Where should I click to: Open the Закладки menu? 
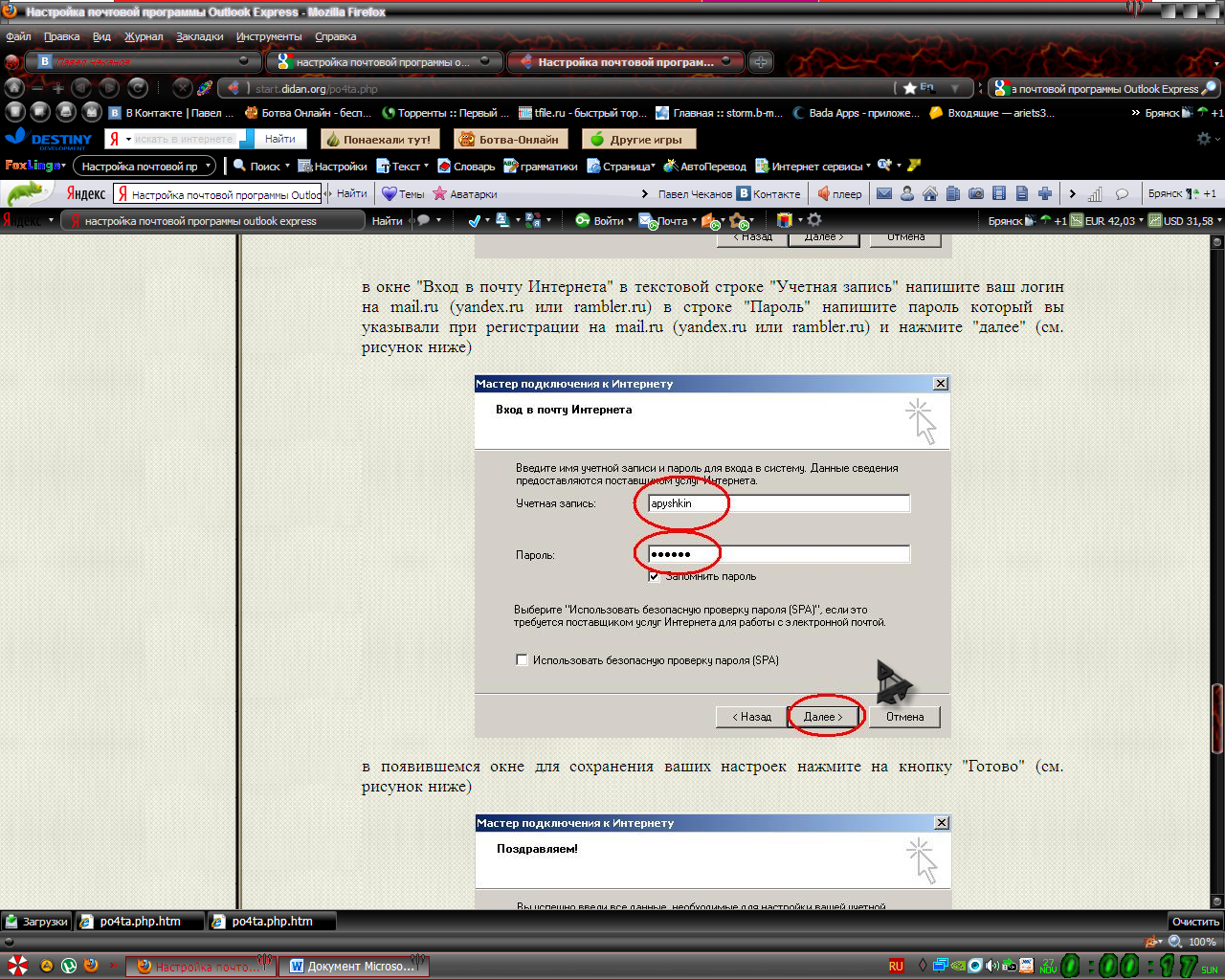click(199, 36)
